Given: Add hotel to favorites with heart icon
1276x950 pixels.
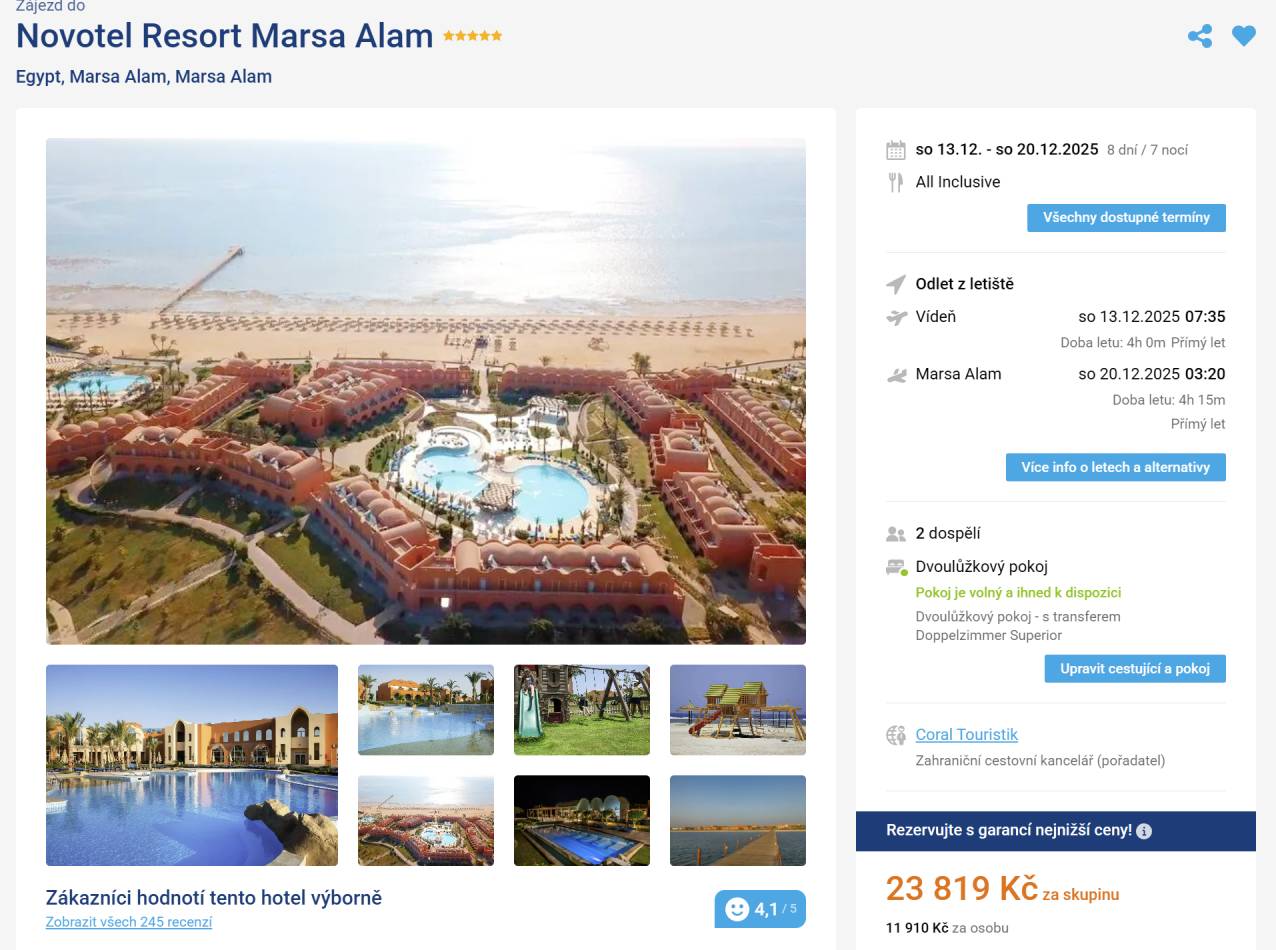Looking at the screenshot, I should pyautogui.click(x=1243, y=37).
